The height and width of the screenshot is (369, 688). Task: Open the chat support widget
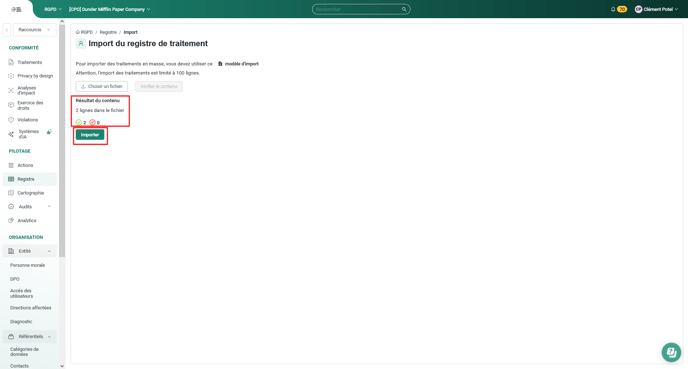[x=671, y=352]
